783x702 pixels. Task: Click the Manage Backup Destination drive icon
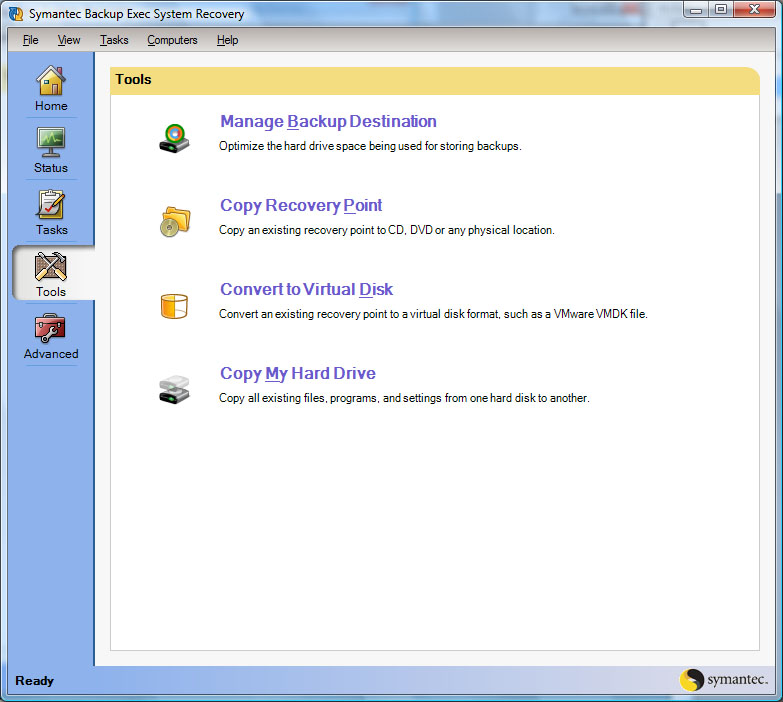pos(174,138)
